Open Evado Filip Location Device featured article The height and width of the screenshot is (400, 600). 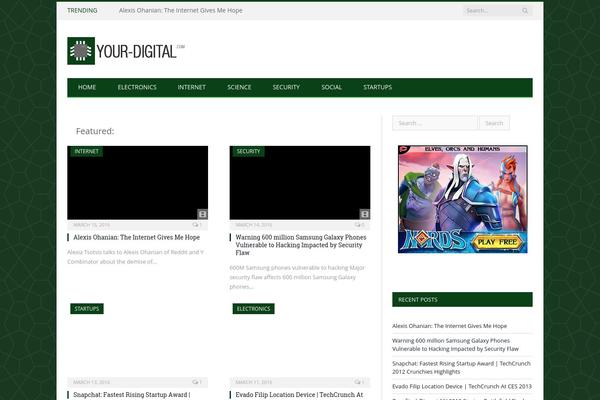[x=299, y=395]
